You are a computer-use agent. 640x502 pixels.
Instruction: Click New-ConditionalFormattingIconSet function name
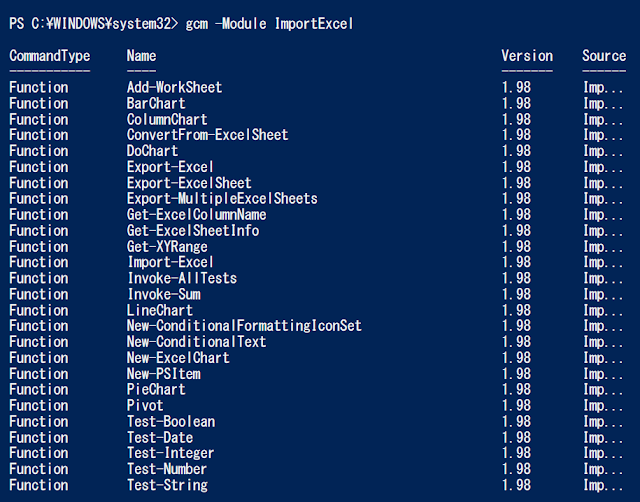(x=244, y=326)
